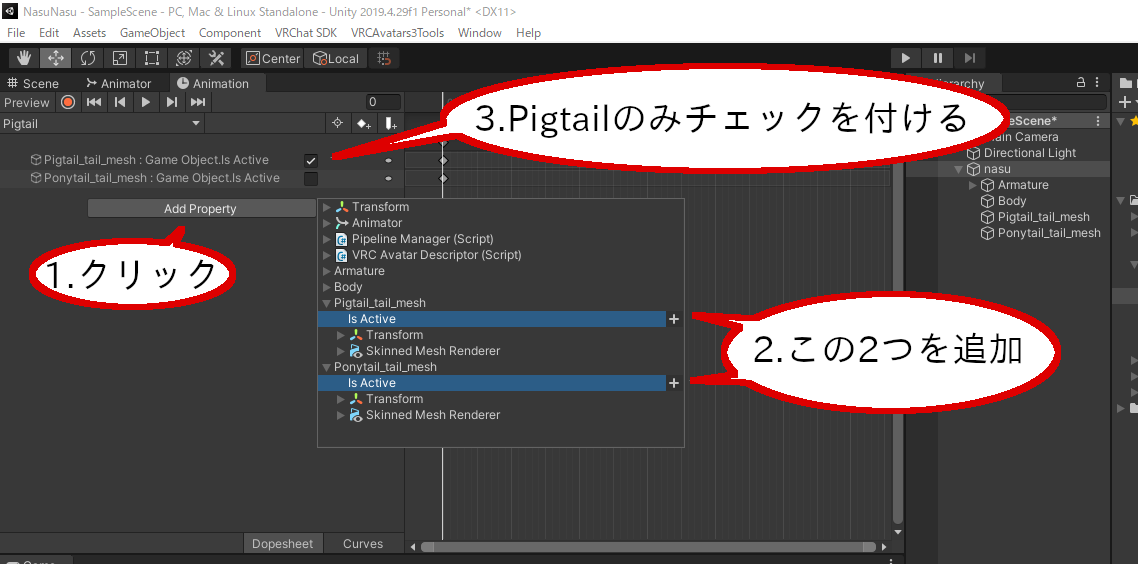Viewport: 1138px width, 564px height.
Task: Select the Move tool
Action: [56, 59]
